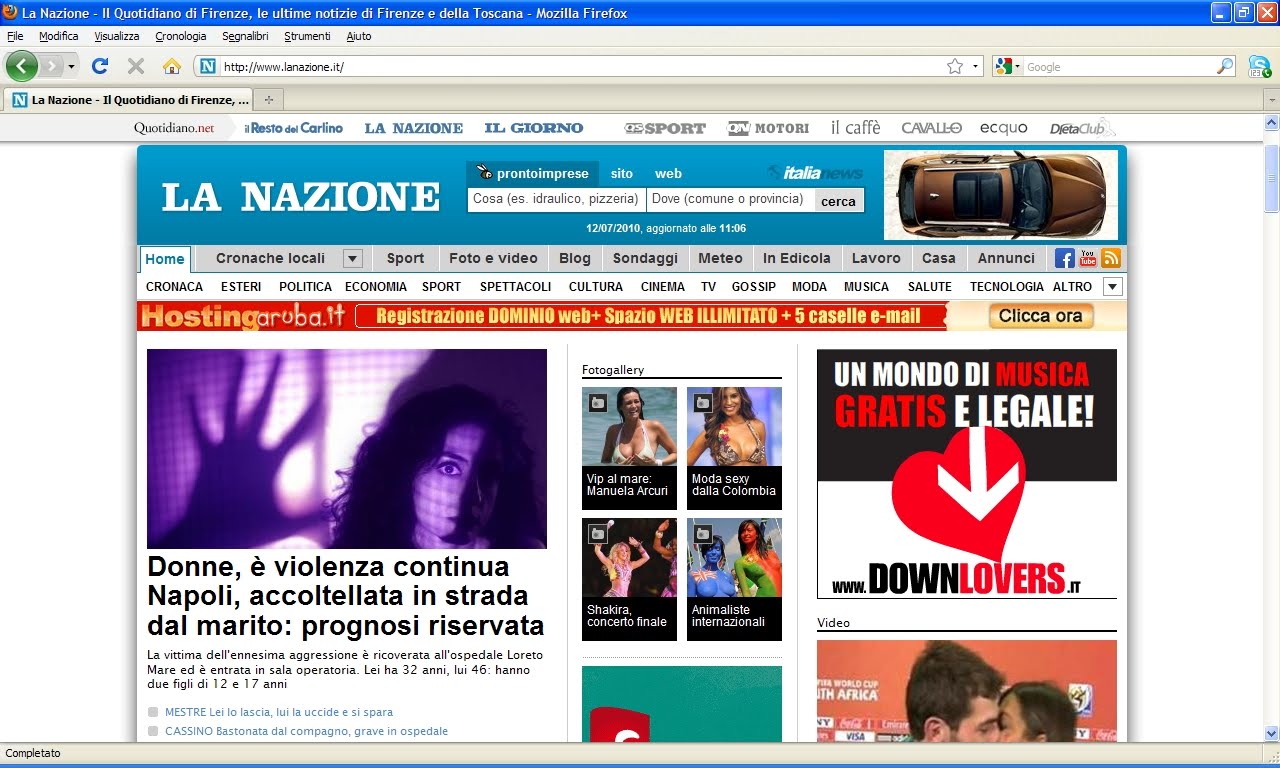The width and height of the screenshot is (1280, 768).
Task: Open the QS SPORT network link
Action: pyautogui.click(x=665, y=128)
